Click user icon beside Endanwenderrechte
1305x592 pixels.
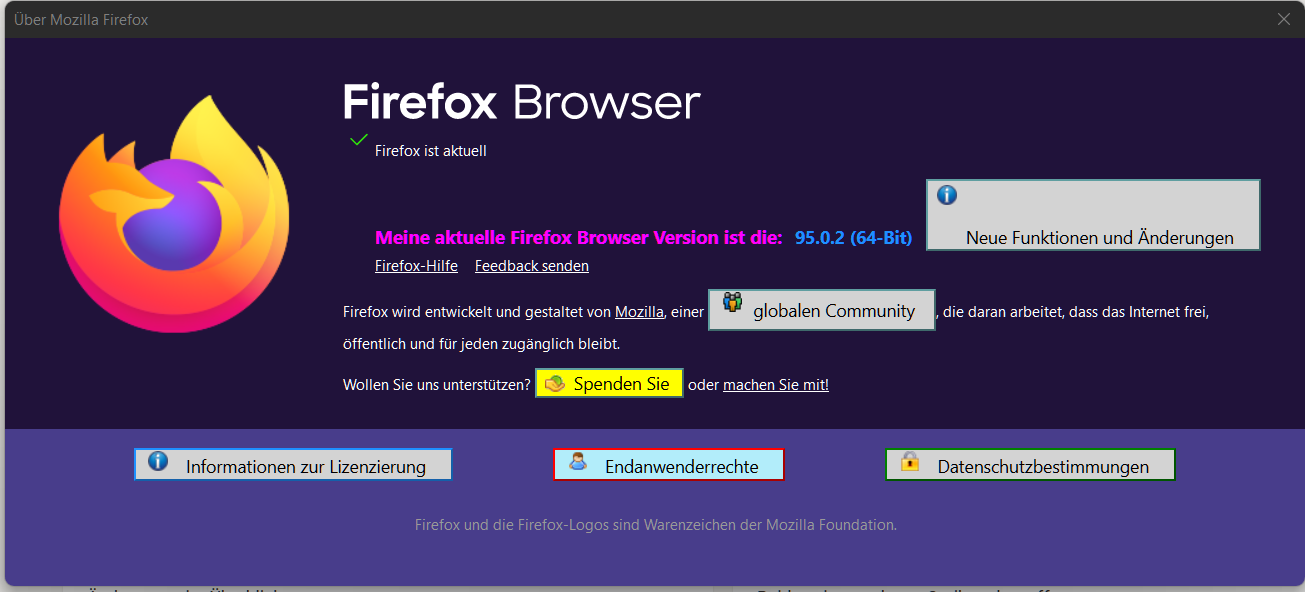[577, 461]
